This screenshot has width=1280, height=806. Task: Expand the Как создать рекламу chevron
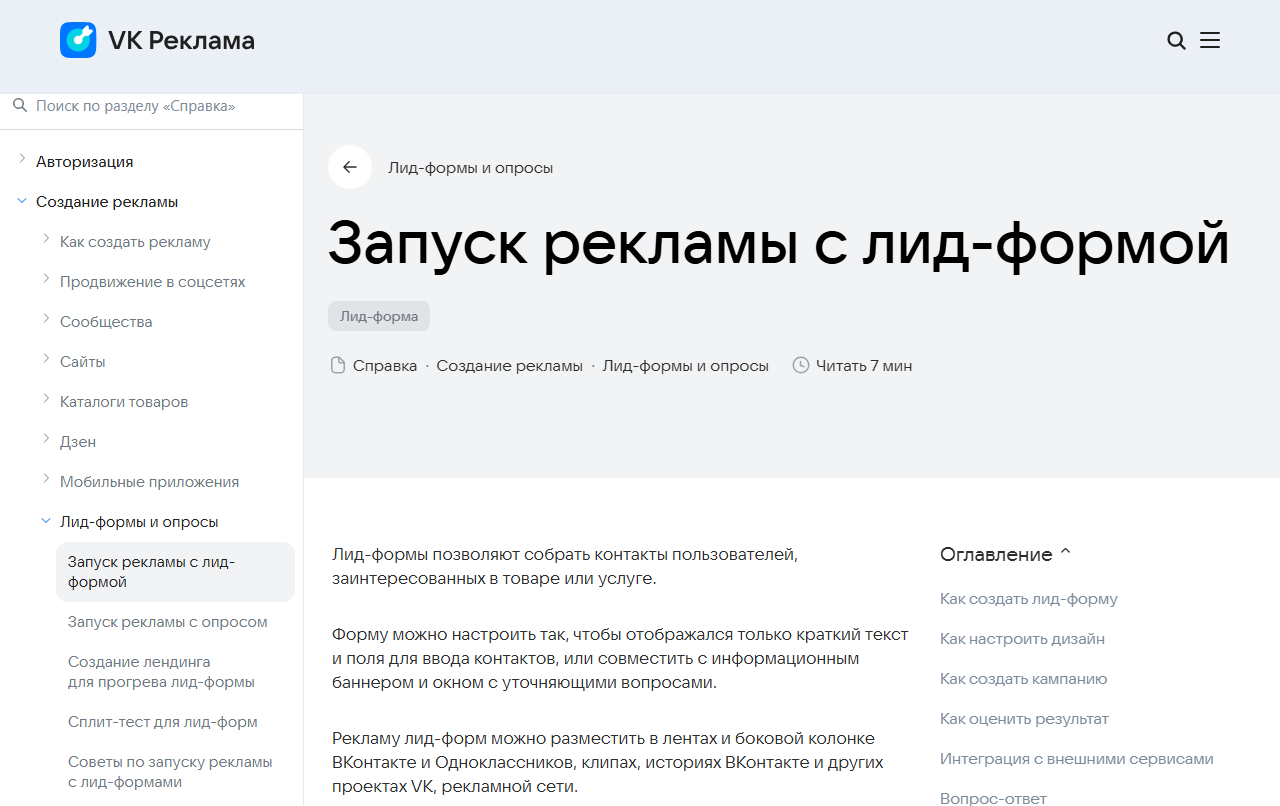(46, 239)
